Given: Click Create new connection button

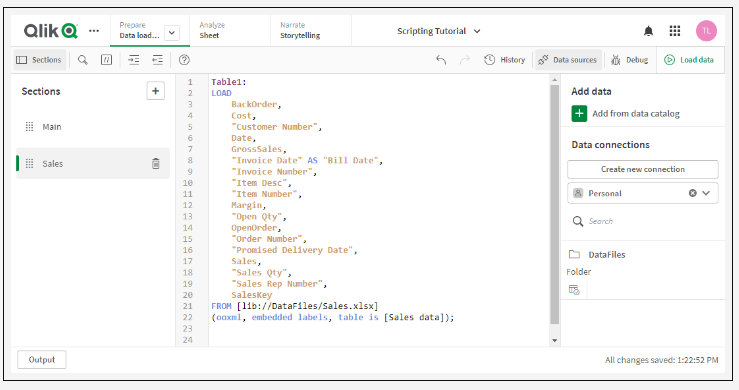Looking at the screenshot, I should coord(643,169).
